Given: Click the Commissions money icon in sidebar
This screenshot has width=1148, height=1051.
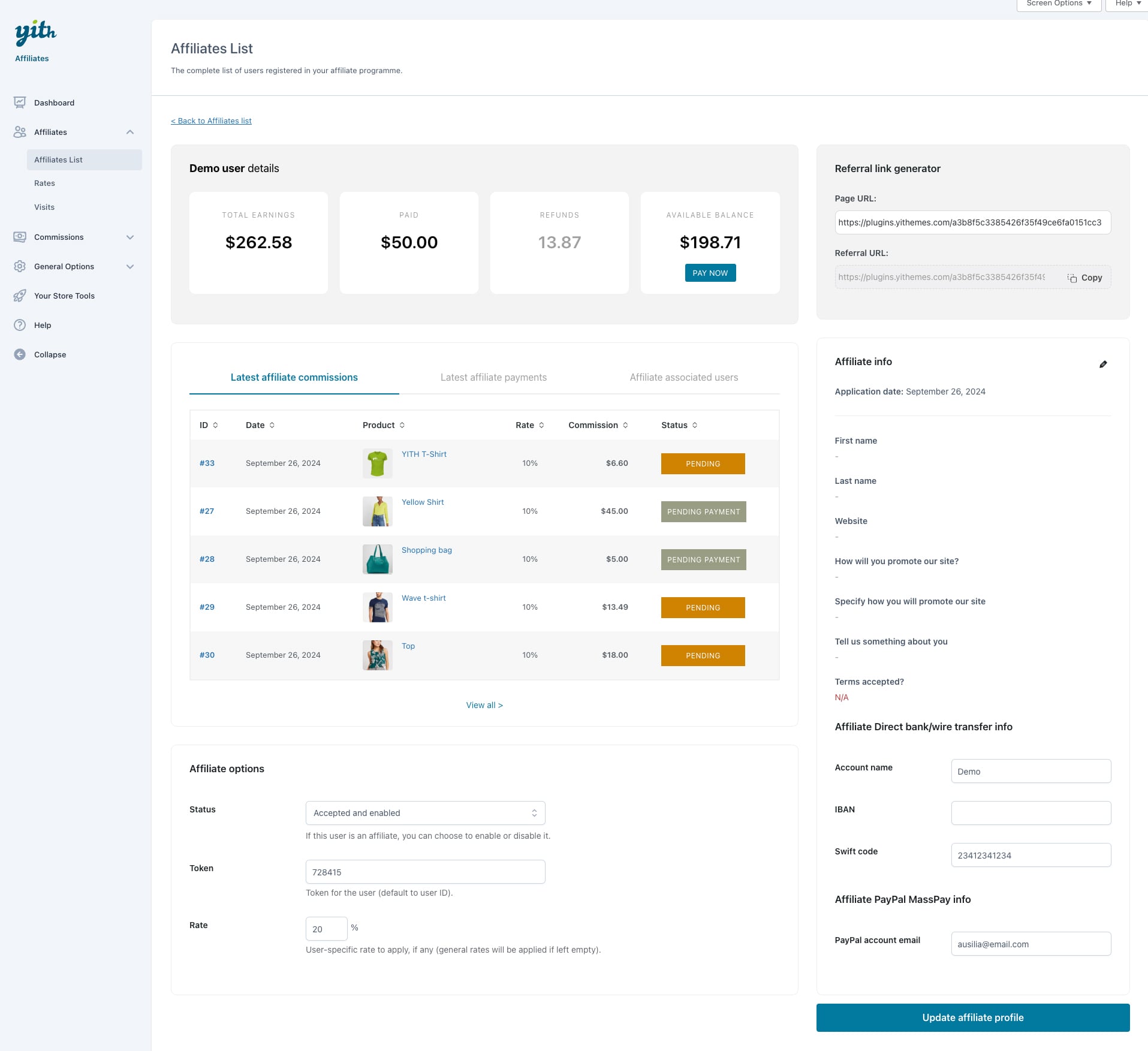Looking at the screenshot, I should [x=20, y=237].
